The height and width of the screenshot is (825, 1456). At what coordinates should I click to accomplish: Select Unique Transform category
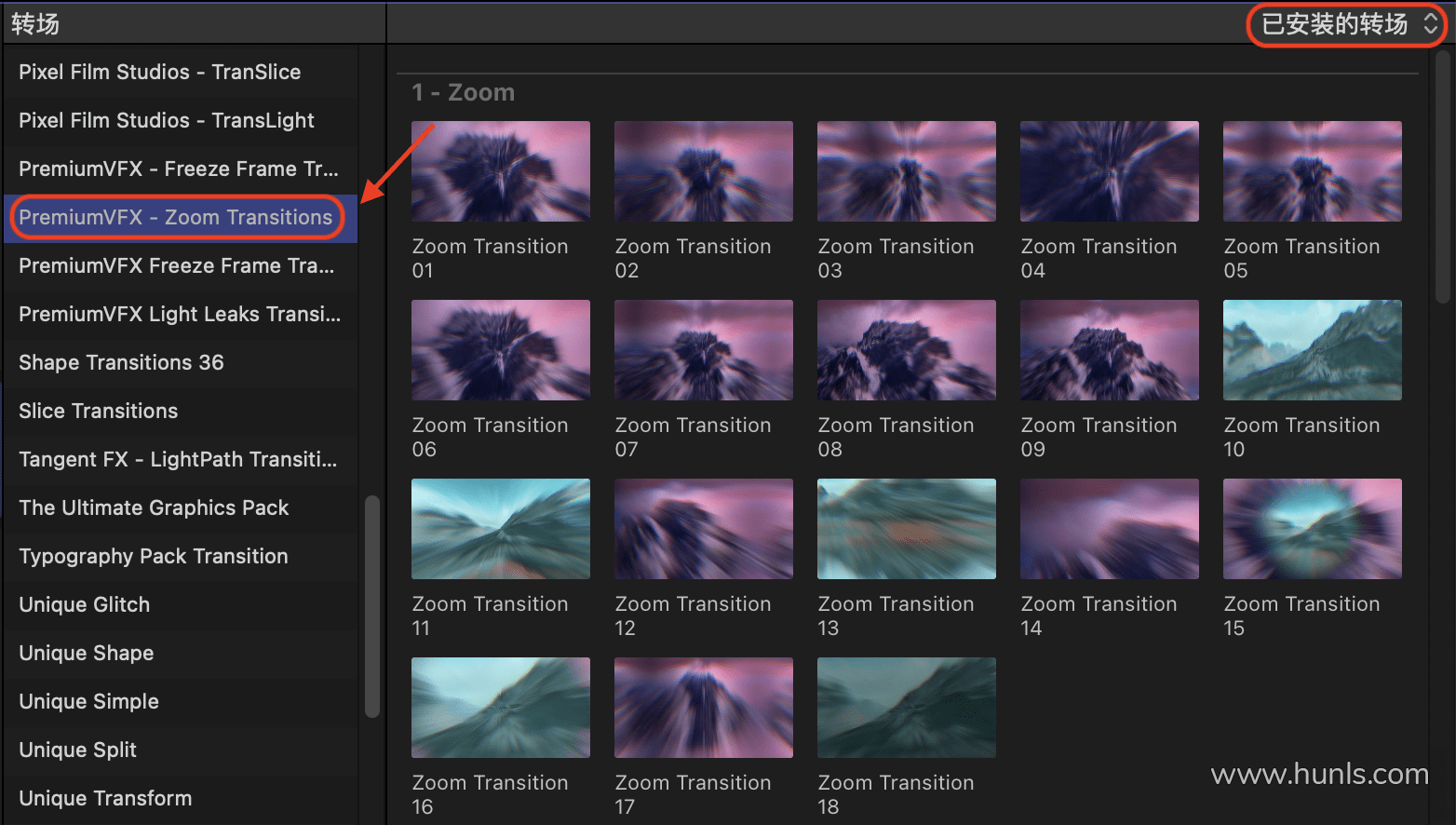point(181,799)
